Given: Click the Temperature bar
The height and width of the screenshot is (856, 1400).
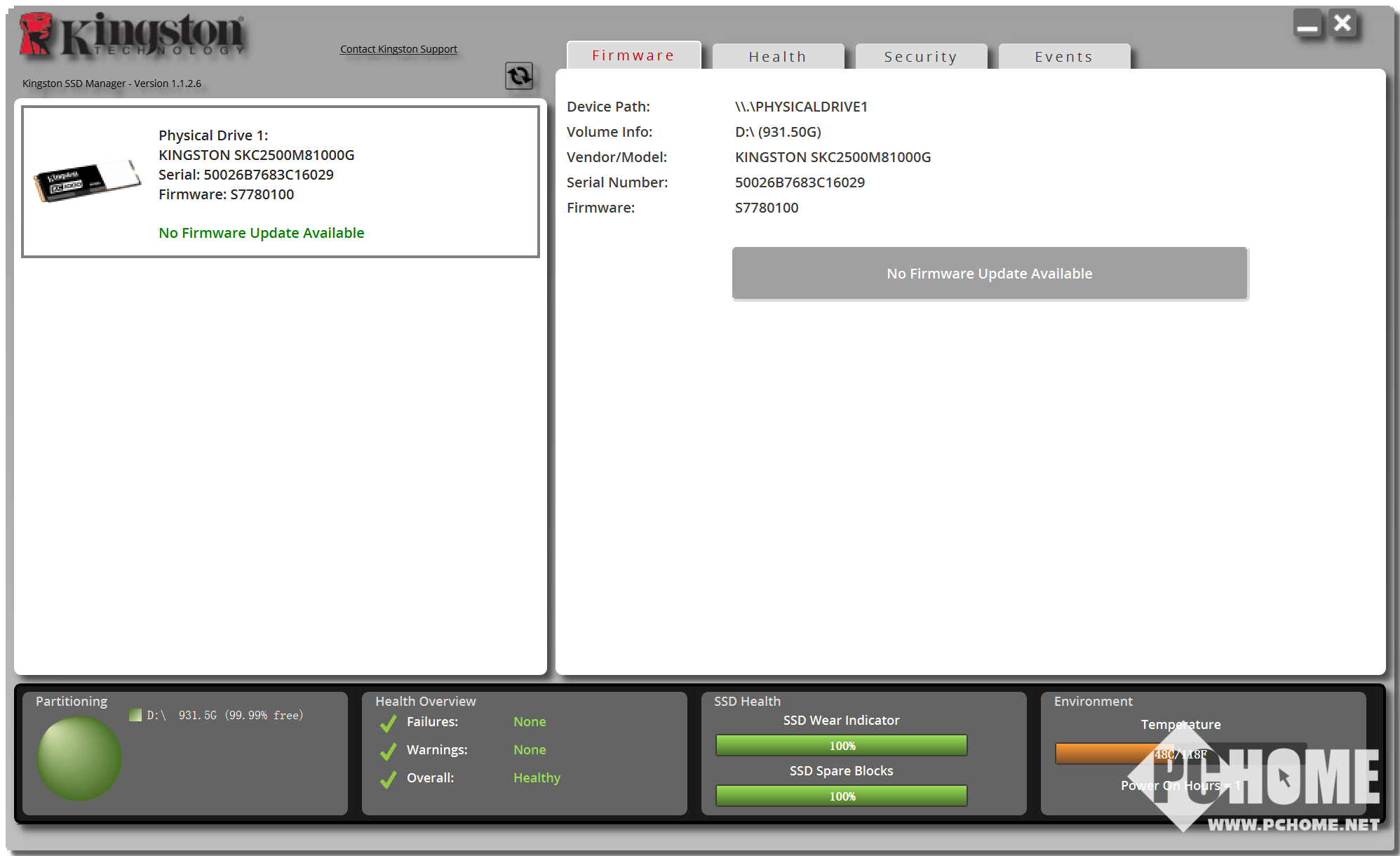Looking at the screenshot, I should [1180, 754].
